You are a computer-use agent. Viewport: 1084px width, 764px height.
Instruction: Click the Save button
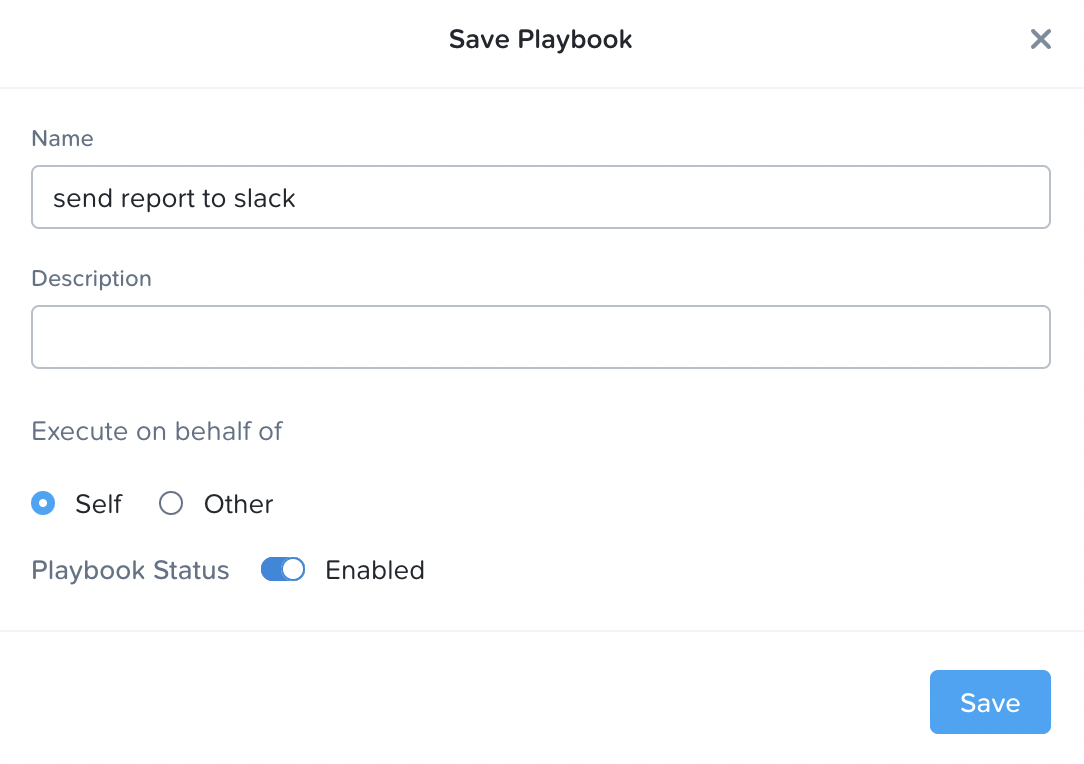(x=989, y=702)
